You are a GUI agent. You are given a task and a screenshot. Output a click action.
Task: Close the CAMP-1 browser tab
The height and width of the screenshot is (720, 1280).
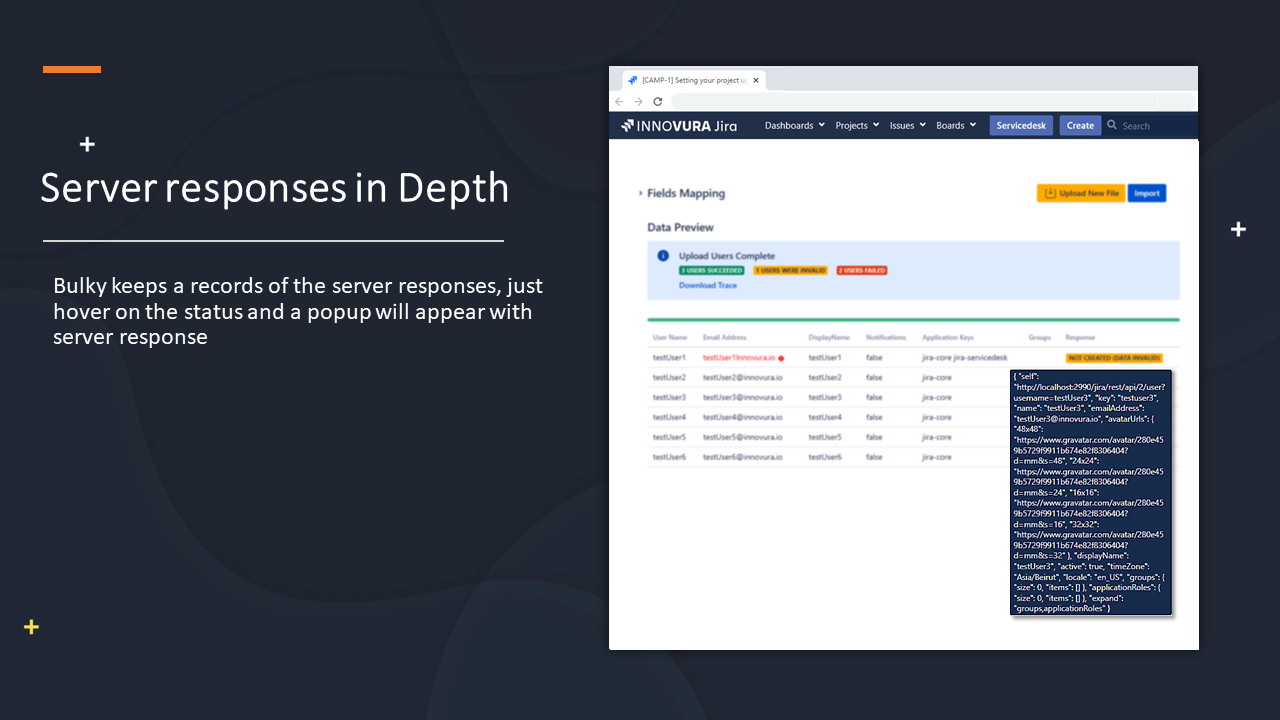756,80
